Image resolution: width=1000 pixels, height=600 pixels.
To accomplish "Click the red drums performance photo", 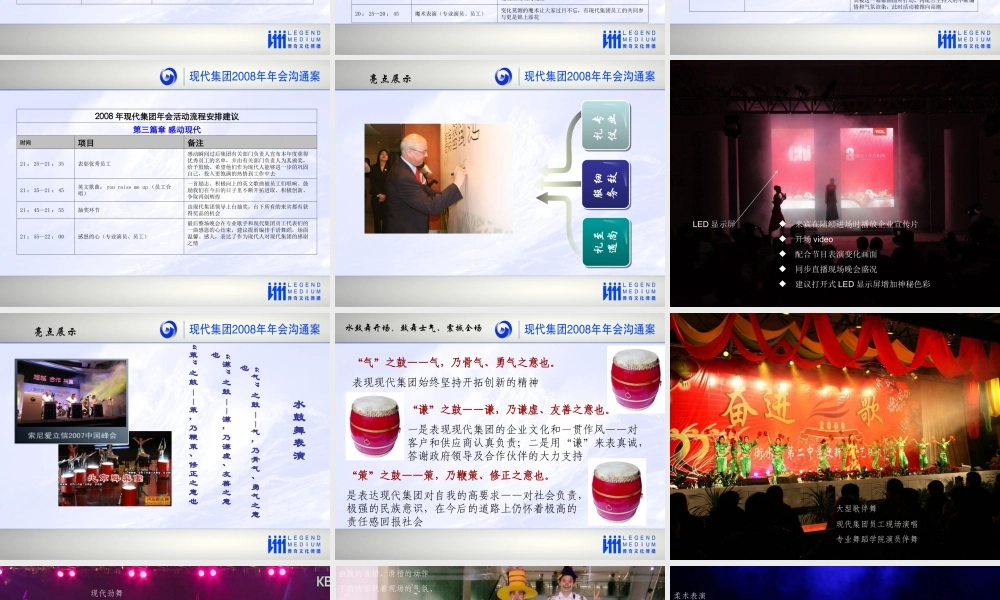I will [115, 471].
